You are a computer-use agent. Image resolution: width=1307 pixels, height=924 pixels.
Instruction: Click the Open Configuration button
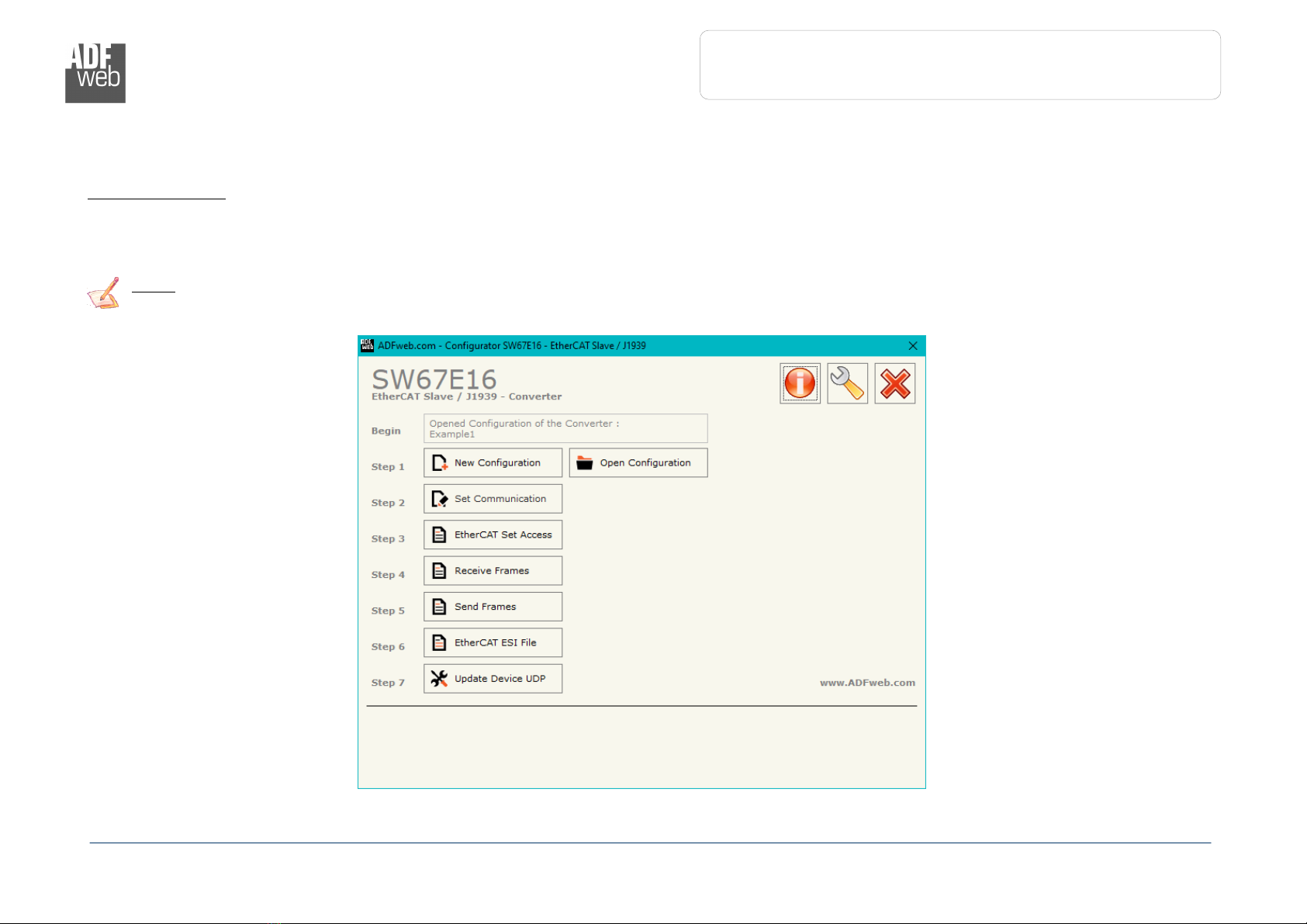coord(638,462)
